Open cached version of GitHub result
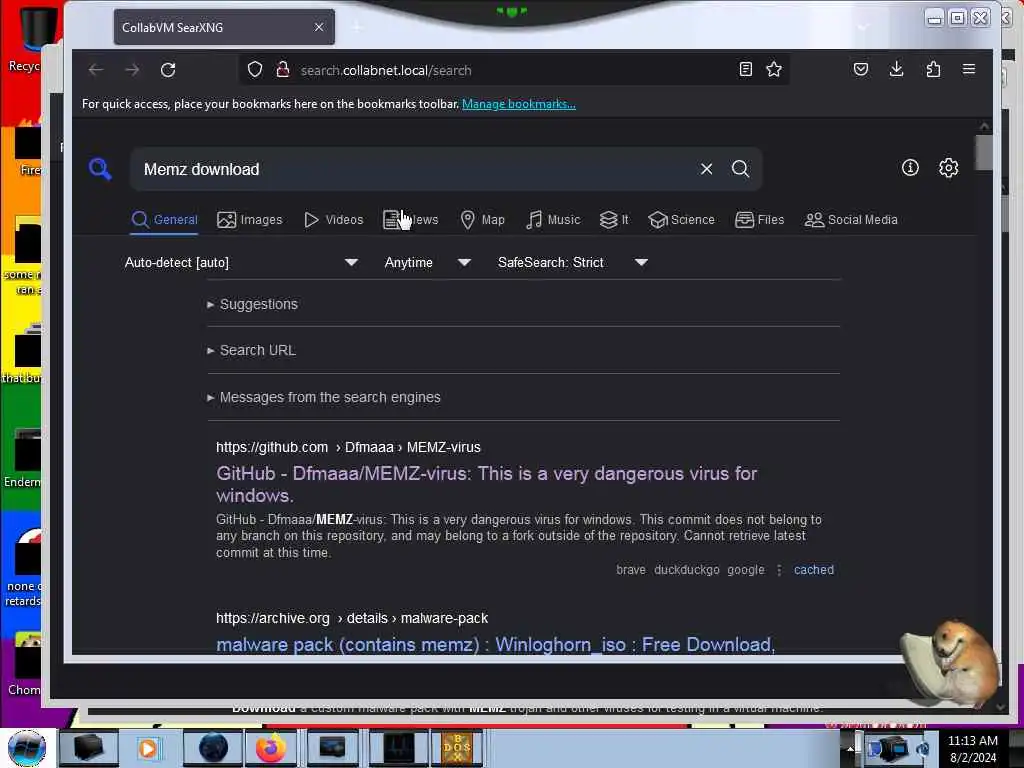The height and width of the screenshot is (768, 1024). (x=814, y=570)
